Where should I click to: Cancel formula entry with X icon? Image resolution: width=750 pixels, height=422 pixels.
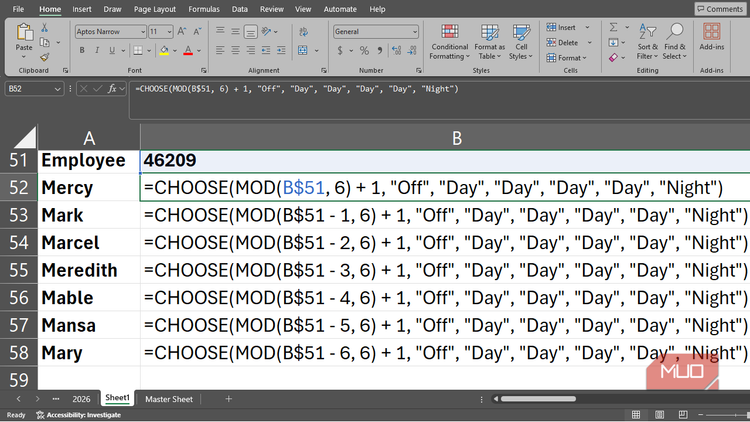84,89
